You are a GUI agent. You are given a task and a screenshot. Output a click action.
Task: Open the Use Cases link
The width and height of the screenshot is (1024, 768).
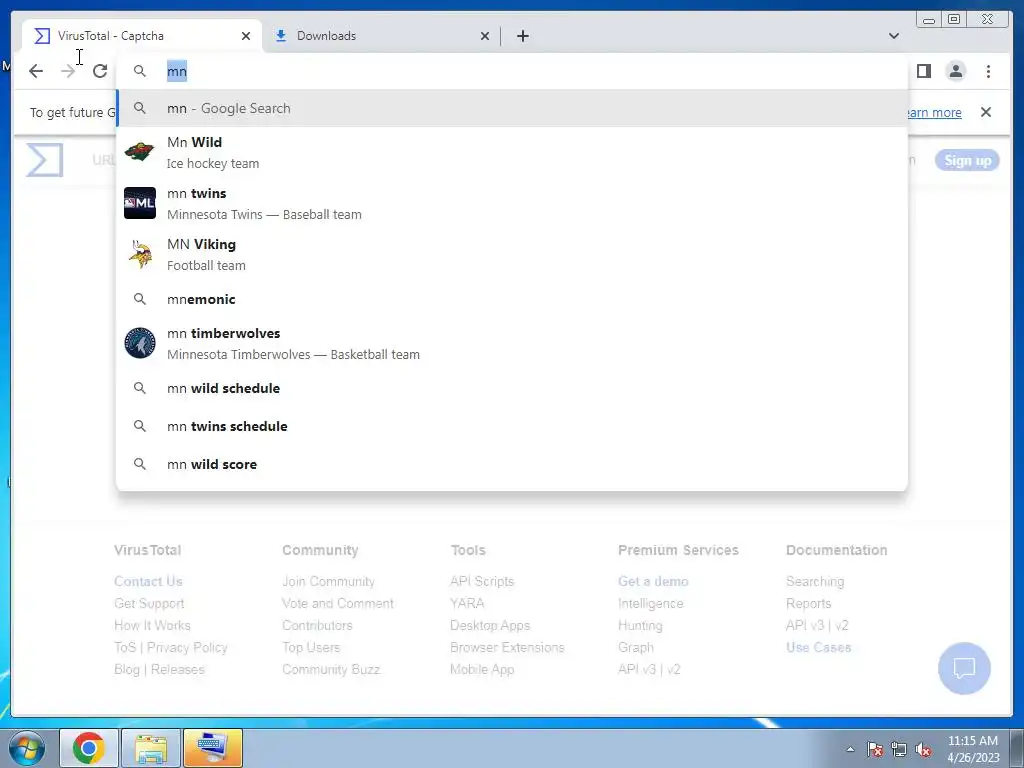tap(818, 648)
